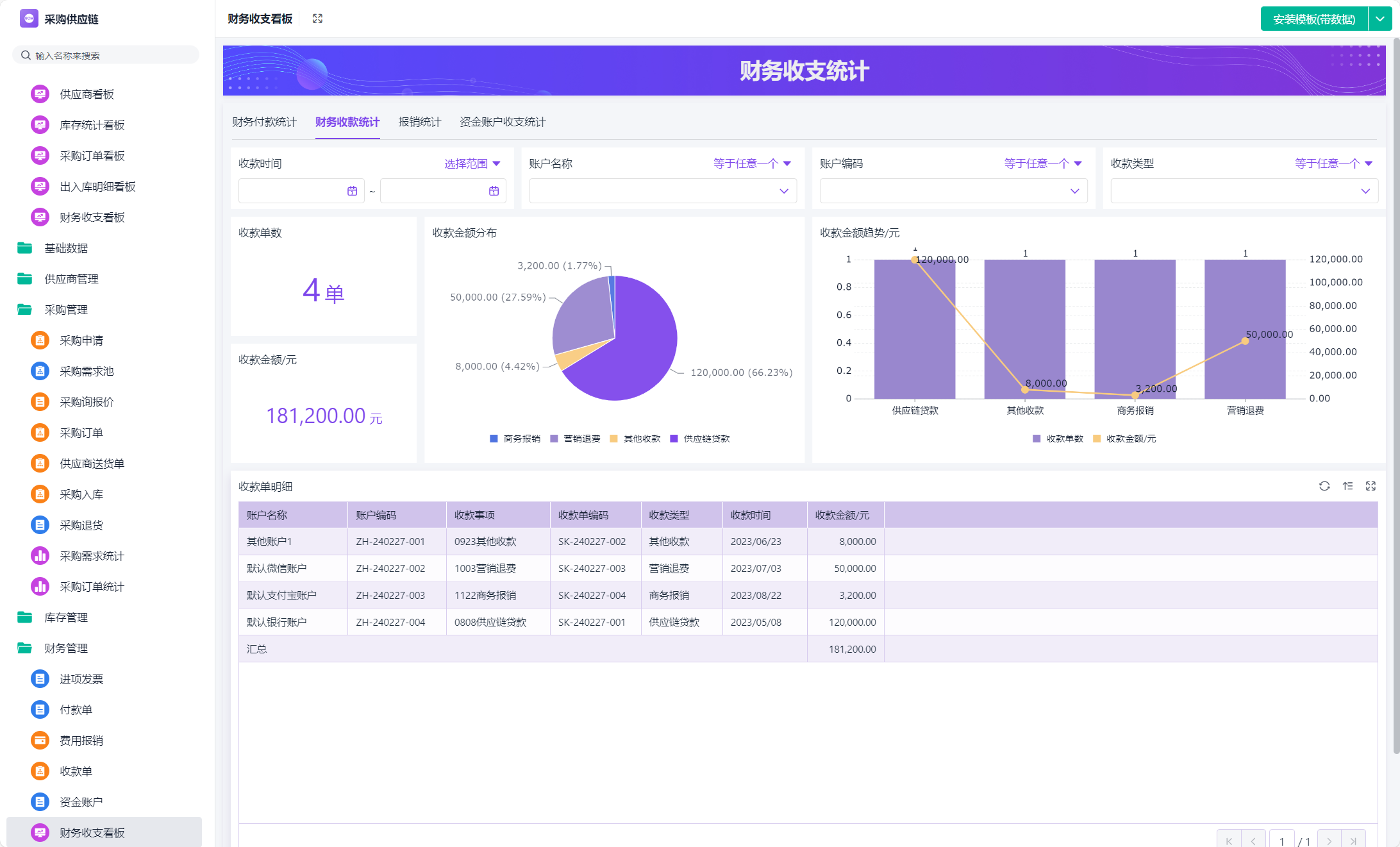
Task: Expand the 收款单明细 table to fullscreen
Action: (1371, 486)
